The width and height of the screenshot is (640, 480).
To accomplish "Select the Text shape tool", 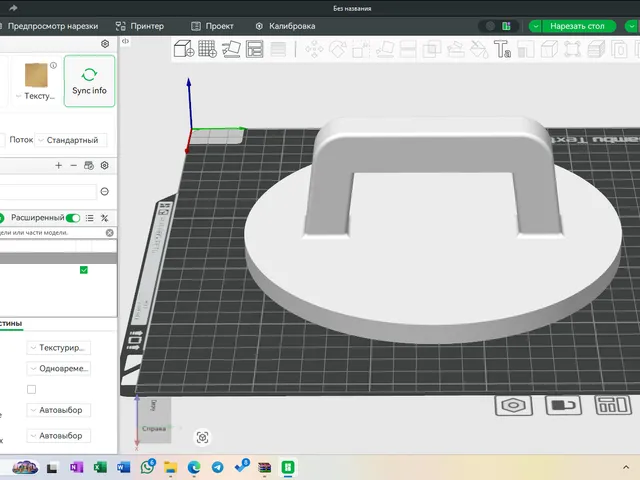I will [502, 49].
